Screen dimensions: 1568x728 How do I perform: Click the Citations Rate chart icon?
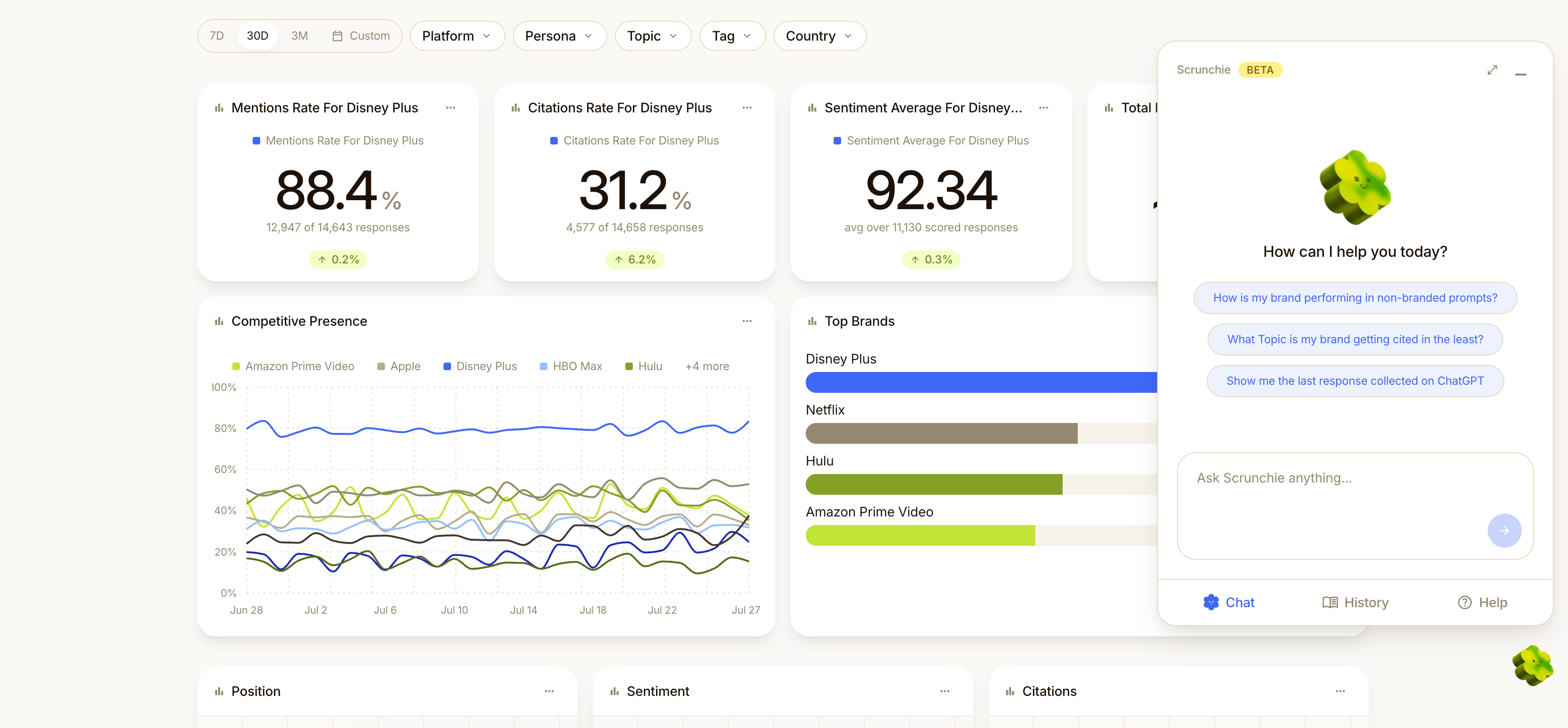pyautogui.click(x=516, y=108)
